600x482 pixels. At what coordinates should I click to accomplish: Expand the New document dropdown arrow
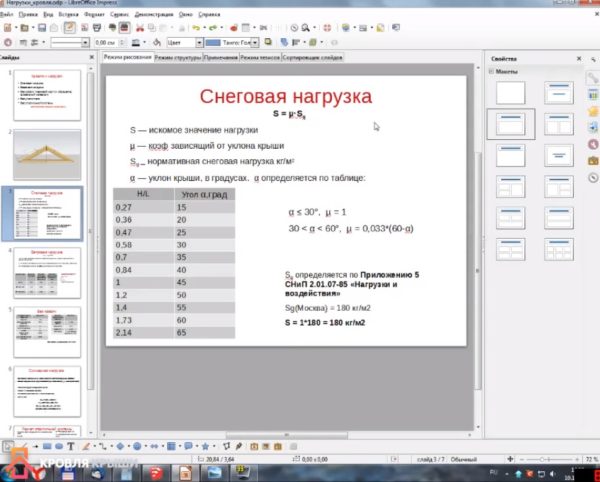click(x=16, y=28)
